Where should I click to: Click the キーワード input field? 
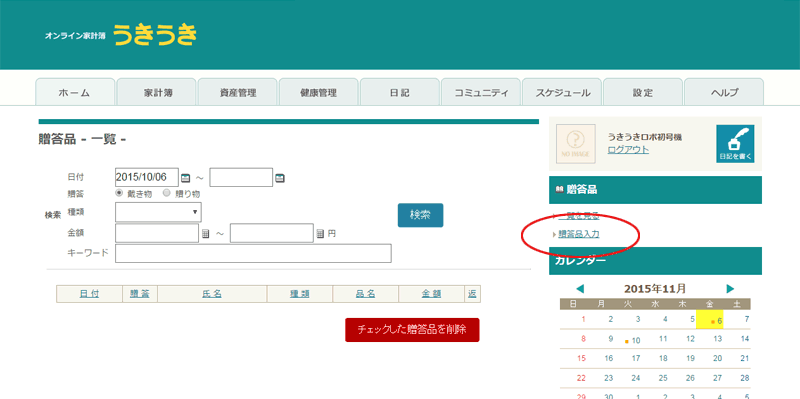pyautogui.click(x=253, y=254)
